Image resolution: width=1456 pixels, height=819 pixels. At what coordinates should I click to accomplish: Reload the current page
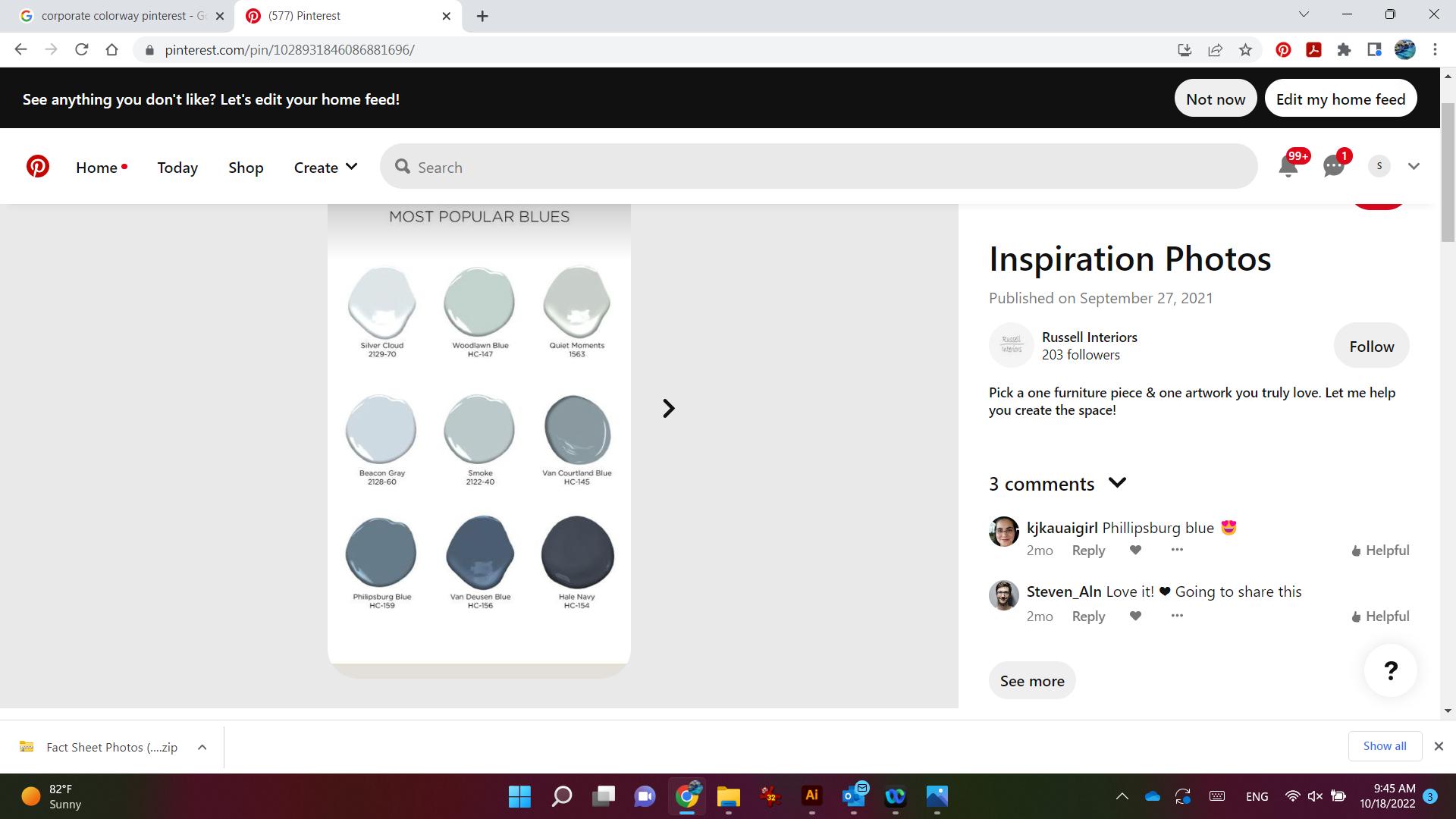(x=81, y=49)
